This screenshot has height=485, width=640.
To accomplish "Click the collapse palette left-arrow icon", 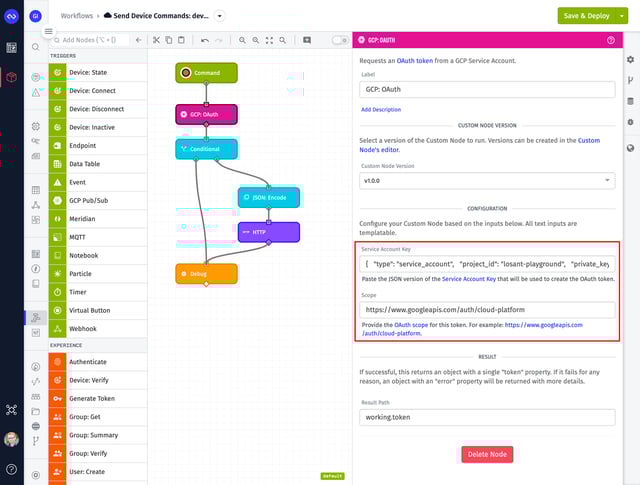I will pyautogui.click(x=138, y=40).
